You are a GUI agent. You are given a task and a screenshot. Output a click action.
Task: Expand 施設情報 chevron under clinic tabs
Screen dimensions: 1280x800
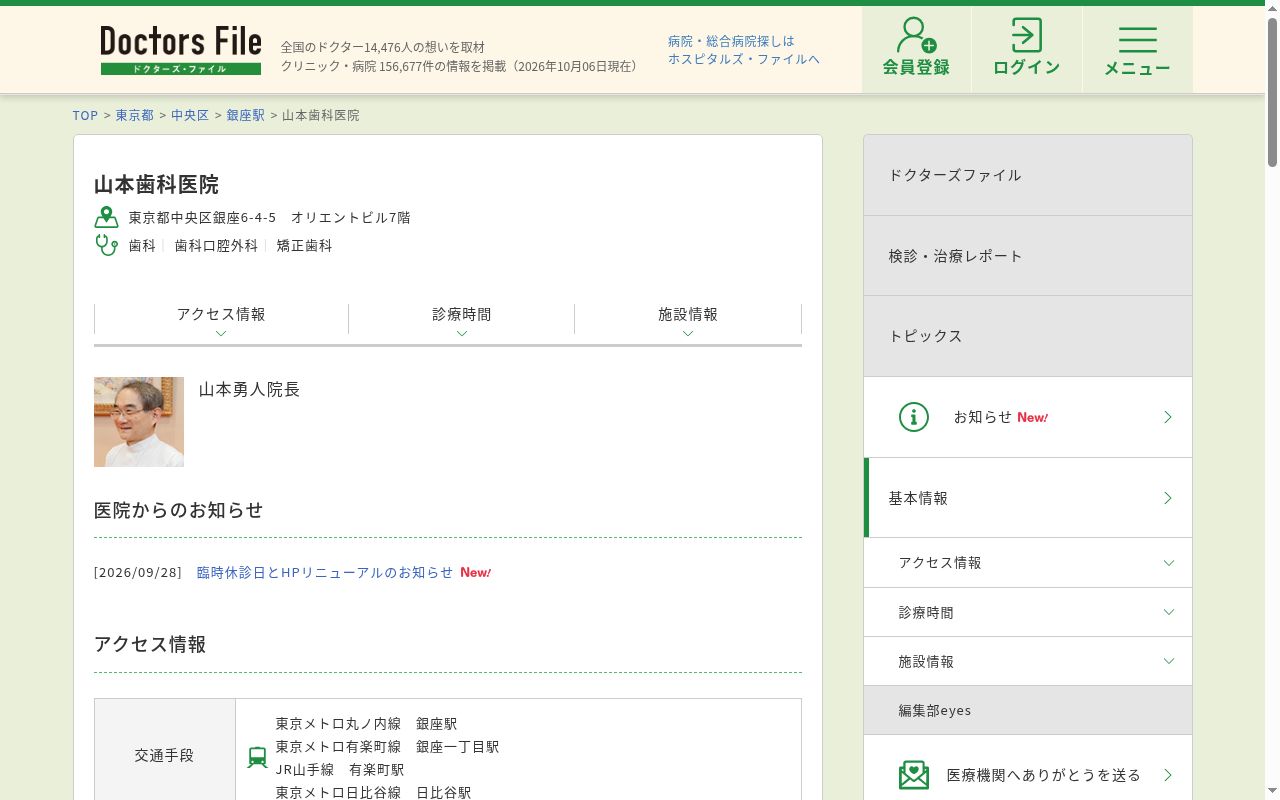tap(688, 333)
